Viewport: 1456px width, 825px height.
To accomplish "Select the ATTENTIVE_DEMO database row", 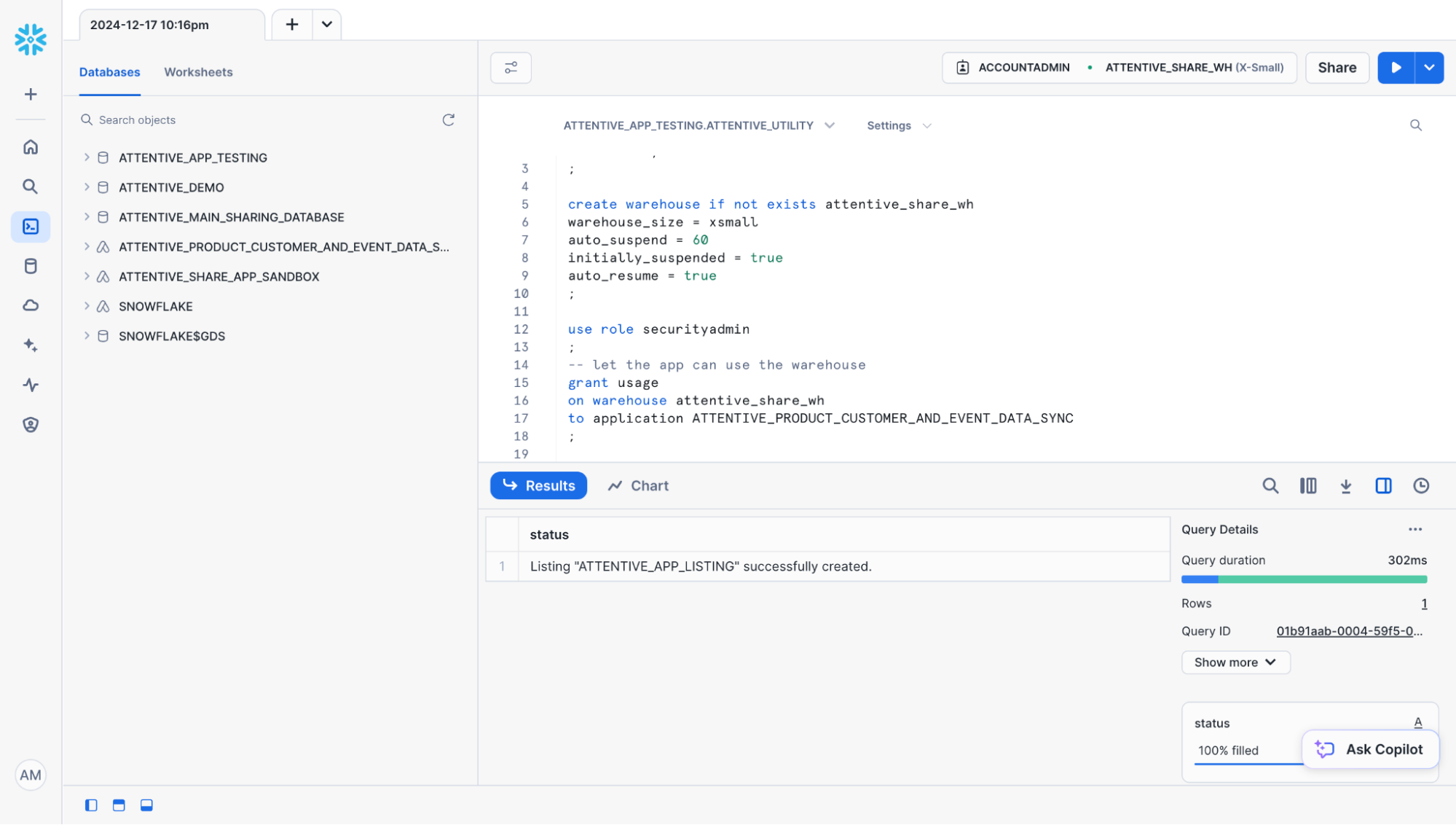I will (269, 187).
